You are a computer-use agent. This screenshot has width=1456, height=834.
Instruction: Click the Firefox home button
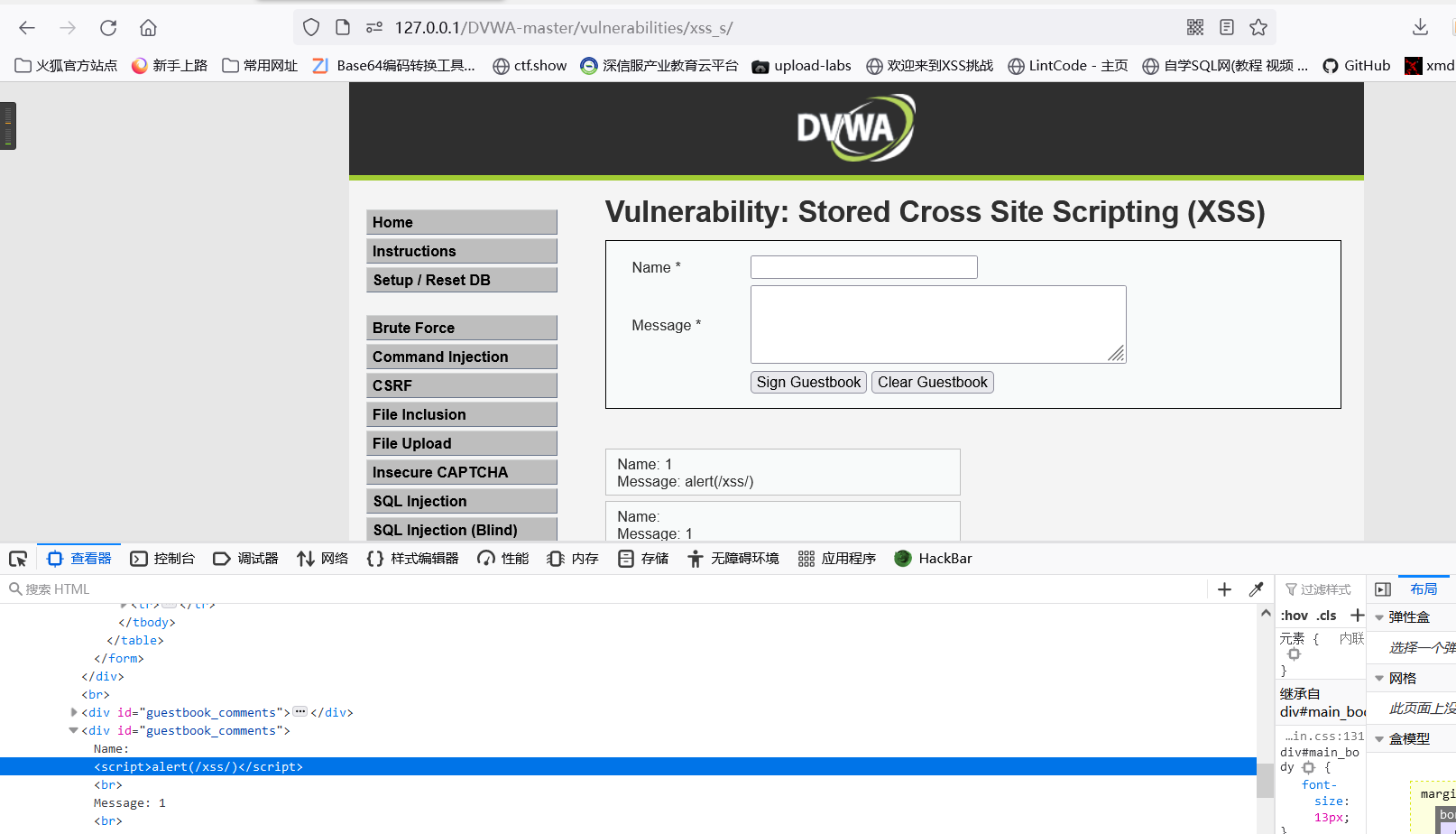148,27
